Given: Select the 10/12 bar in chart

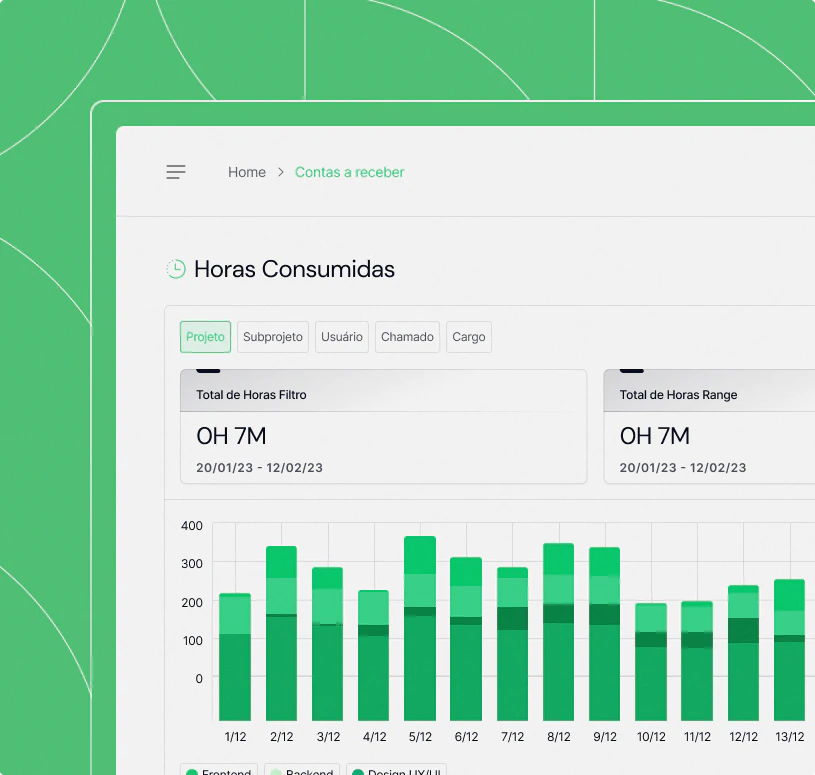Looking at the screenshot, I should pyautogui.click(x=651, y=662).
